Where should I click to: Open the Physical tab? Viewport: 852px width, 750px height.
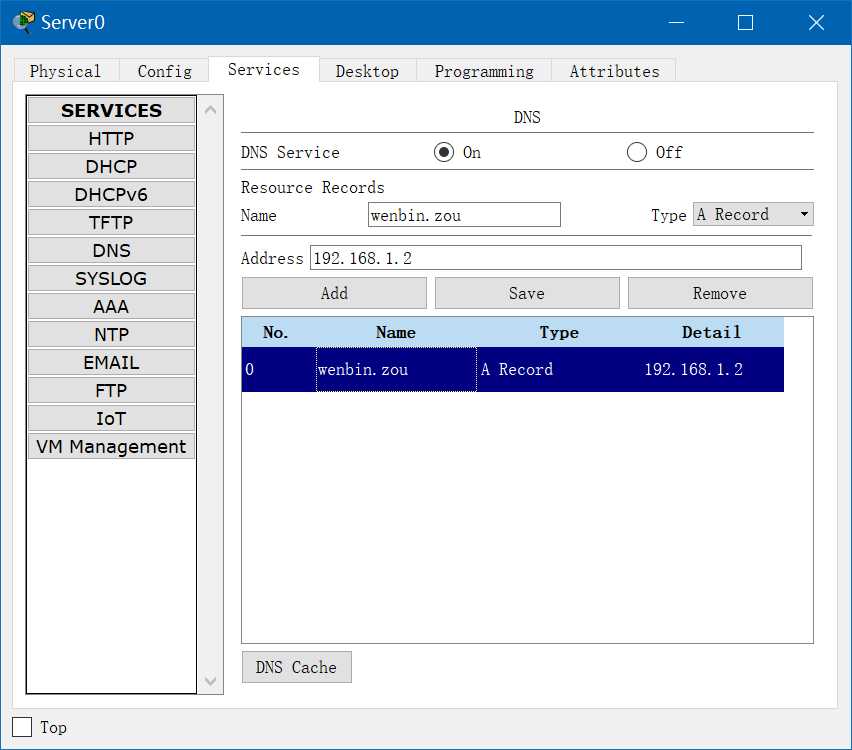(66, 71)
